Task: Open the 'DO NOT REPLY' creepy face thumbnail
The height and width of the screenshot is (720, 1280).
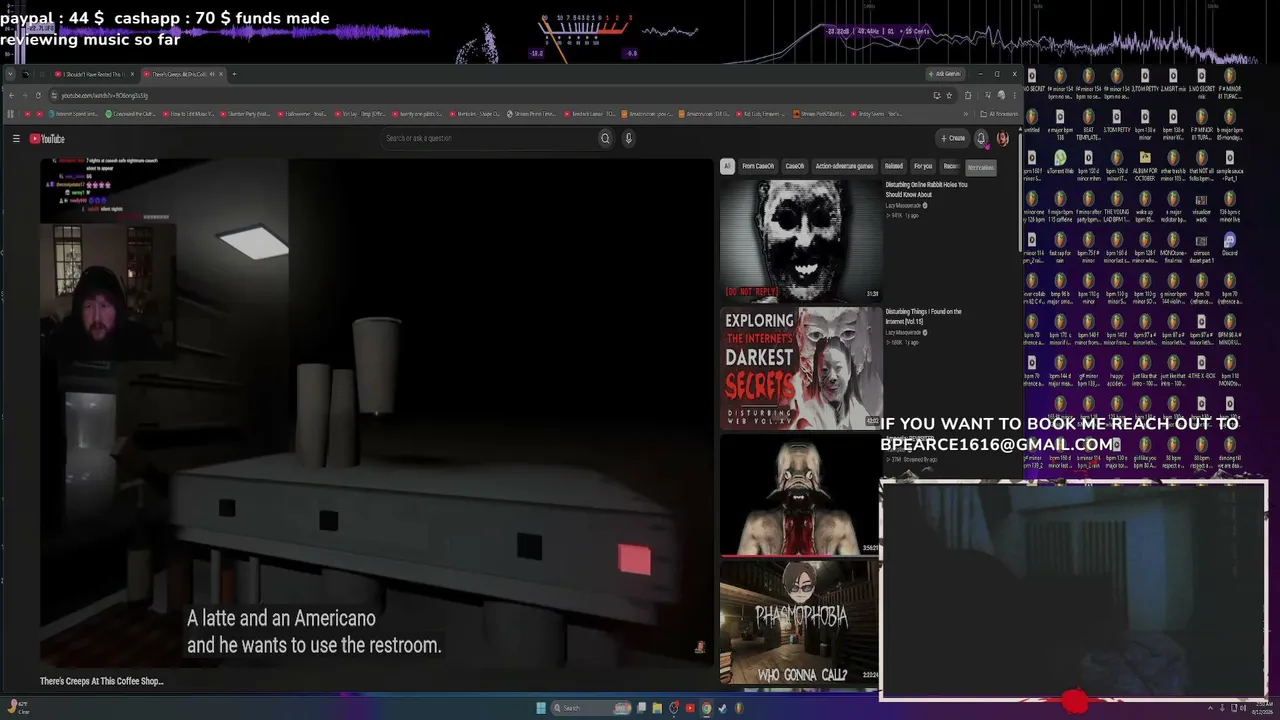Action: 801,241
